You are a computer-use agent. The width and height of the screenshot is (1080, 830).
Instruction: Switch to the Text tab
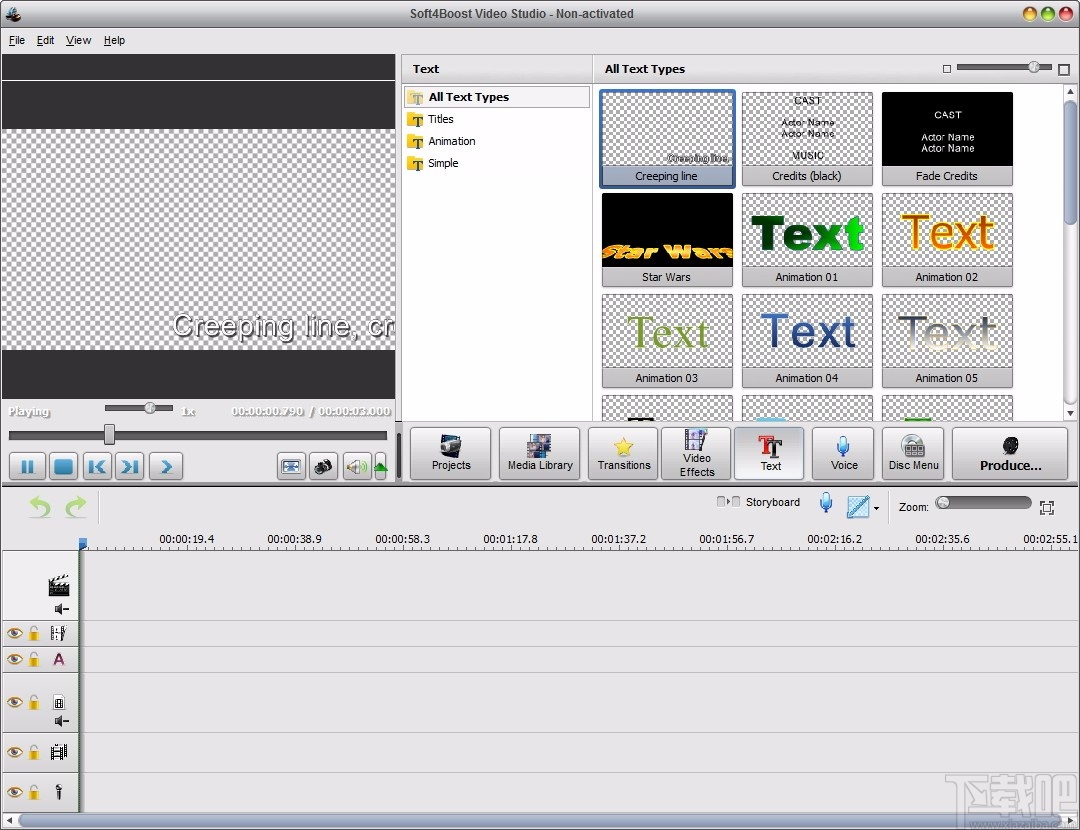[769, 453]
